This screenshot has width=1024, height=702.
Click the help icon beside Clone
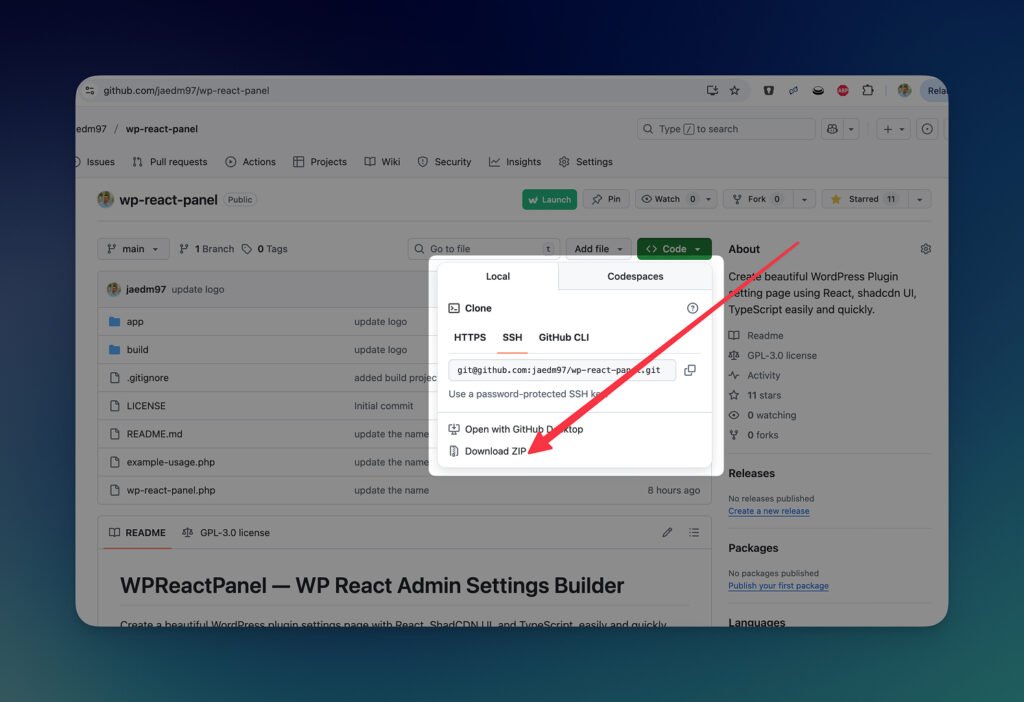(x=692, y=308)
